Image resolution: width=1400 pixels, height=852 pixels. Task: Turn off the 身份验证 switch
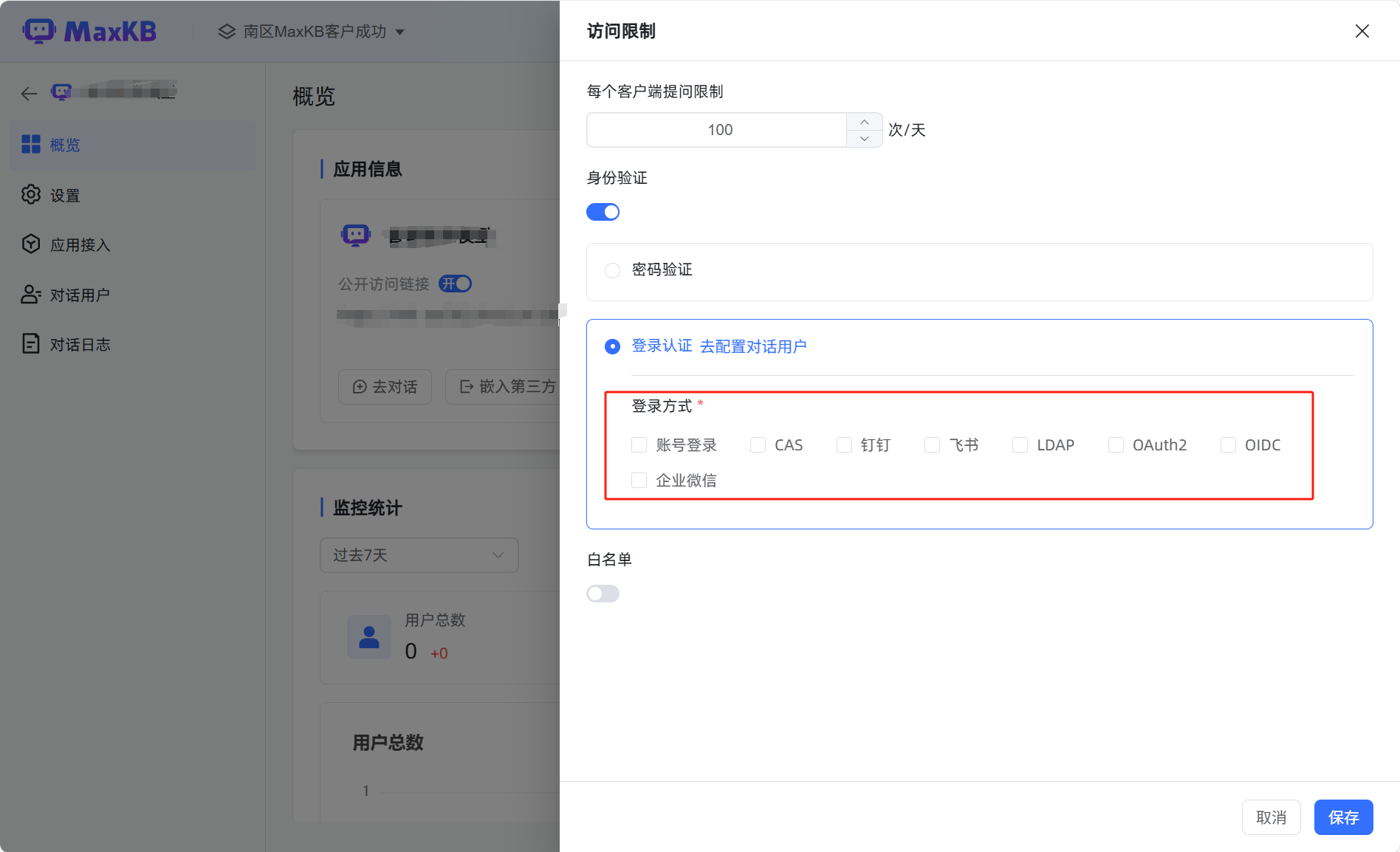tap(603, 212)
